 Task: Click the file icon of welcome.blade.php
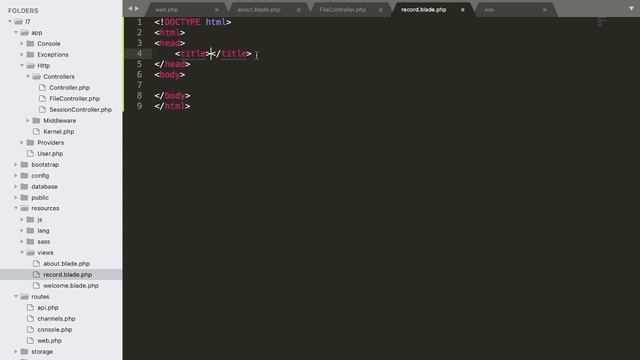[36, 286]
